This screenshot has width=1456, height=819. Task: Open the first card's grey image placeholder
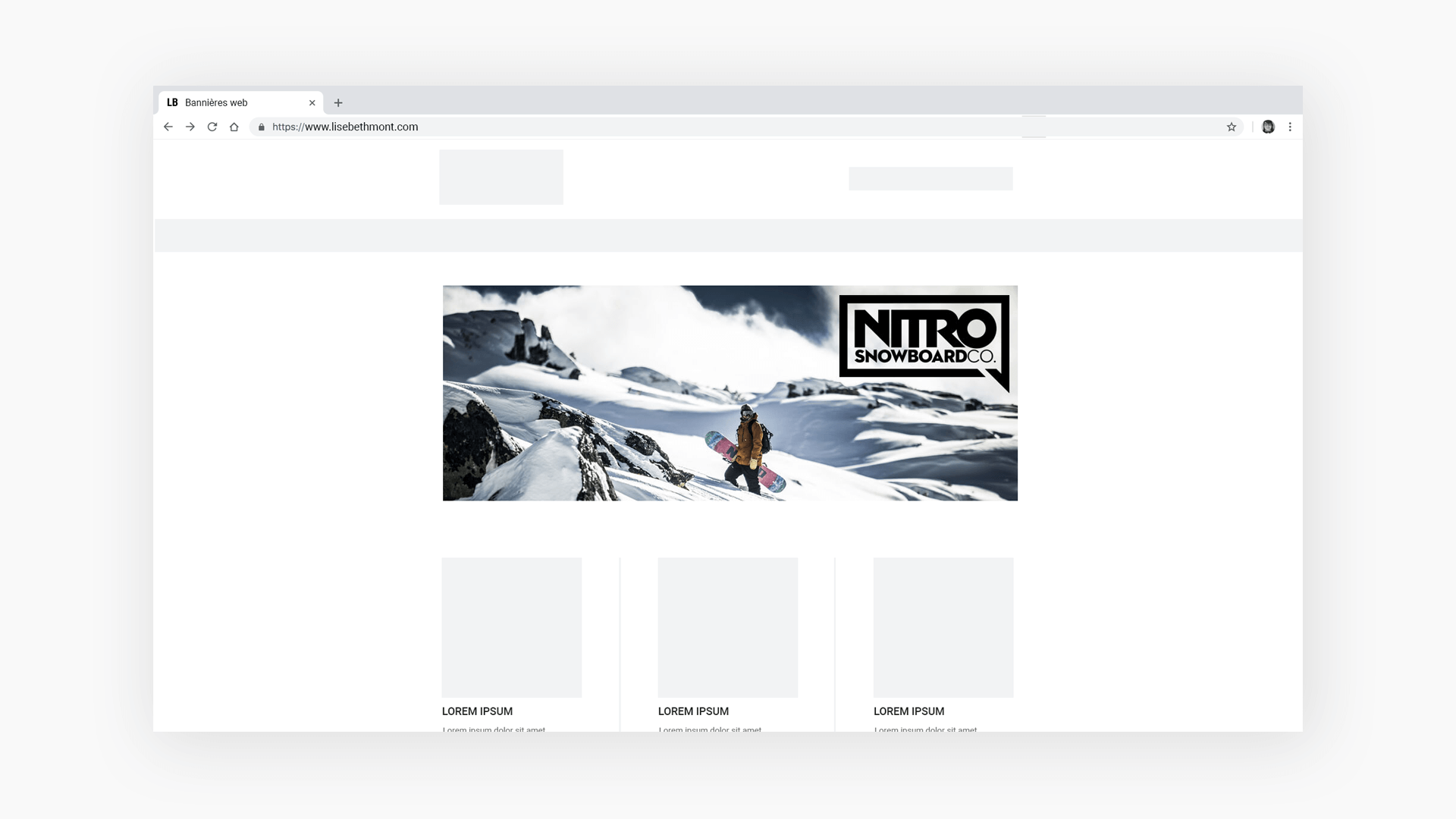pyautogui.click(x=512, y=627)
